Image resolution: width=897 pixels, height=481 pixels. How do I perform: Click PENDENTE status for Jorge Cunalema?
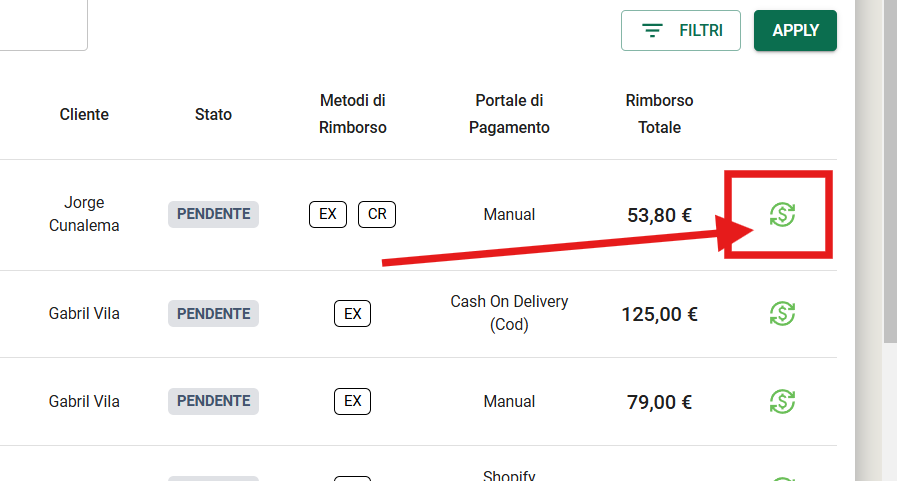tap(213, 214)
